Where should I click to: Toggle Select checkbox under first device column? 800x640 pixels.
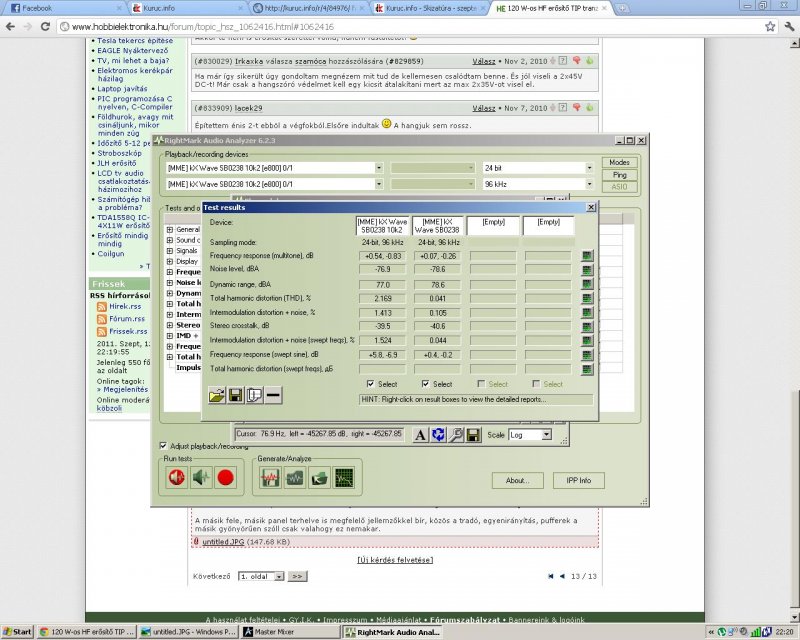coord(371,384)
